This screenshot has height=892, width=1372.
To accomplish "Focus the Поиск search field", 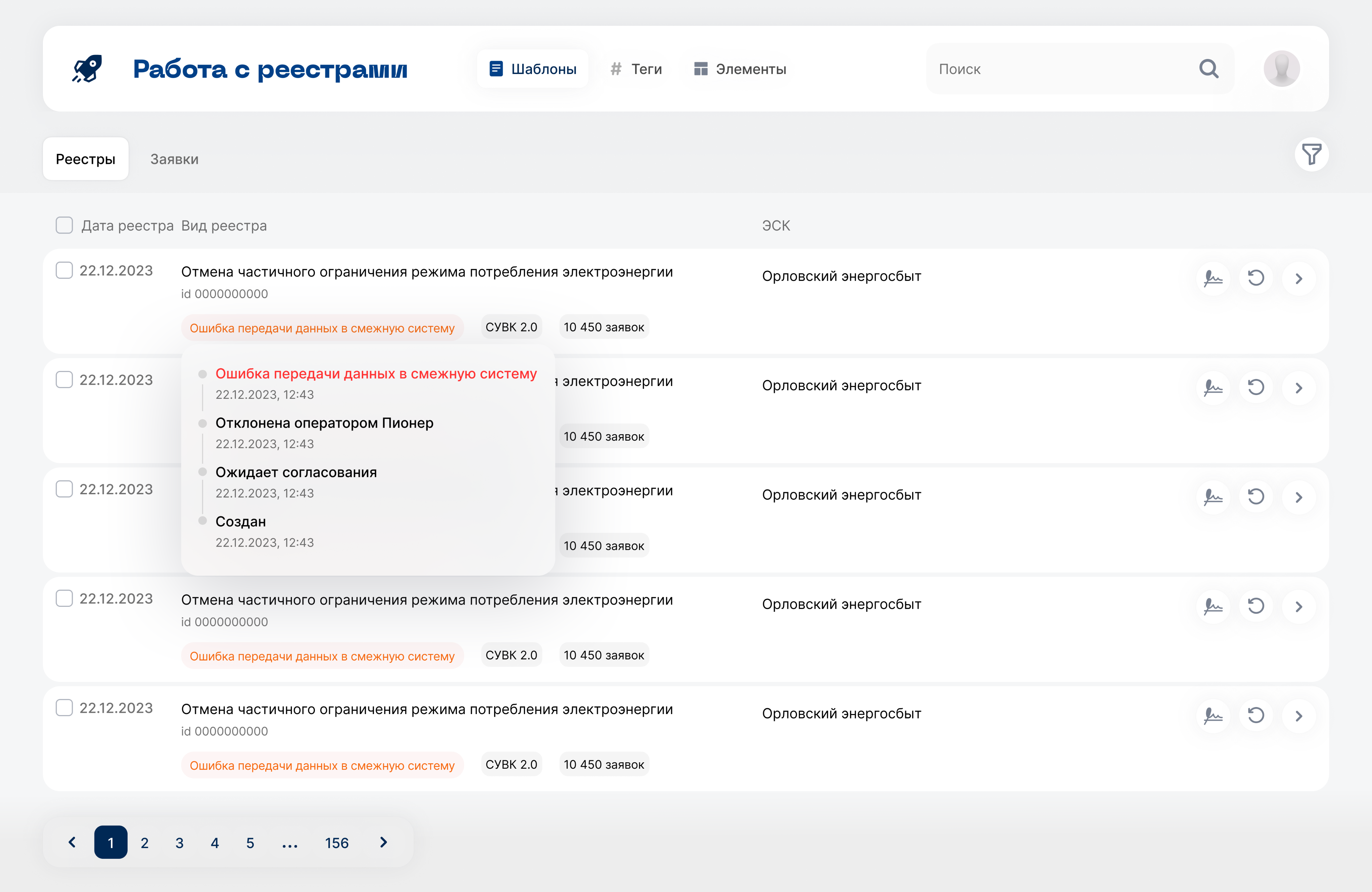I will [x=1061, y=69].
